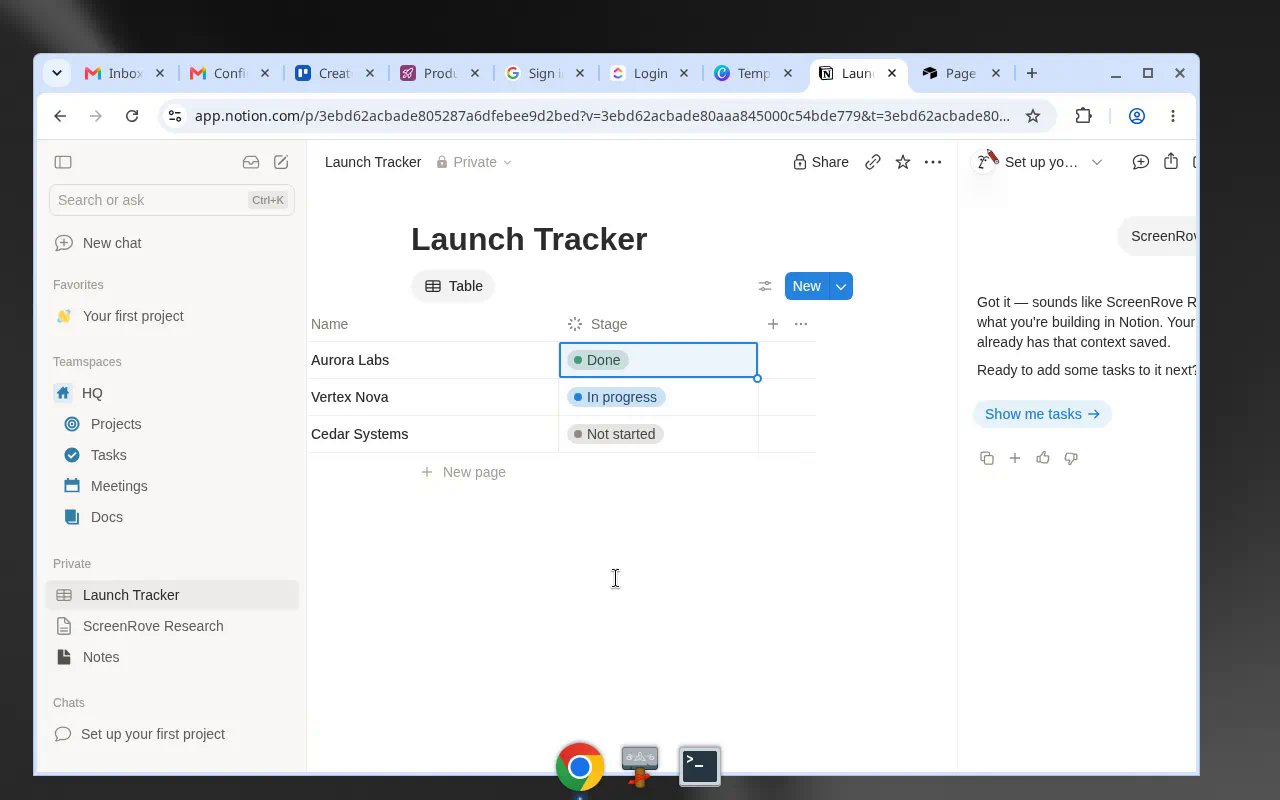Select the Table view tab

(453, 286)
